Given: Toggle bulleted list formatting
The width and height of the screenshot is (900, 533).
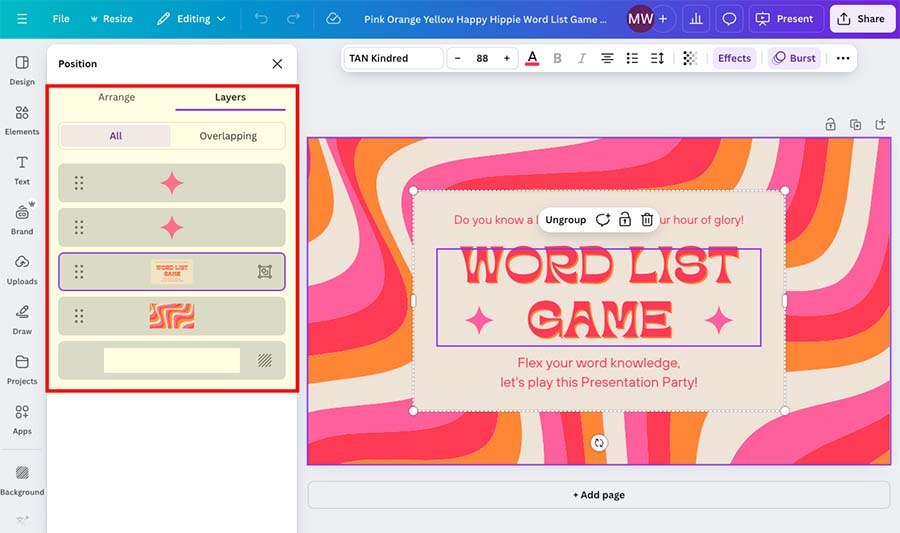Looking at the screenshot, I should coord(632,59).
